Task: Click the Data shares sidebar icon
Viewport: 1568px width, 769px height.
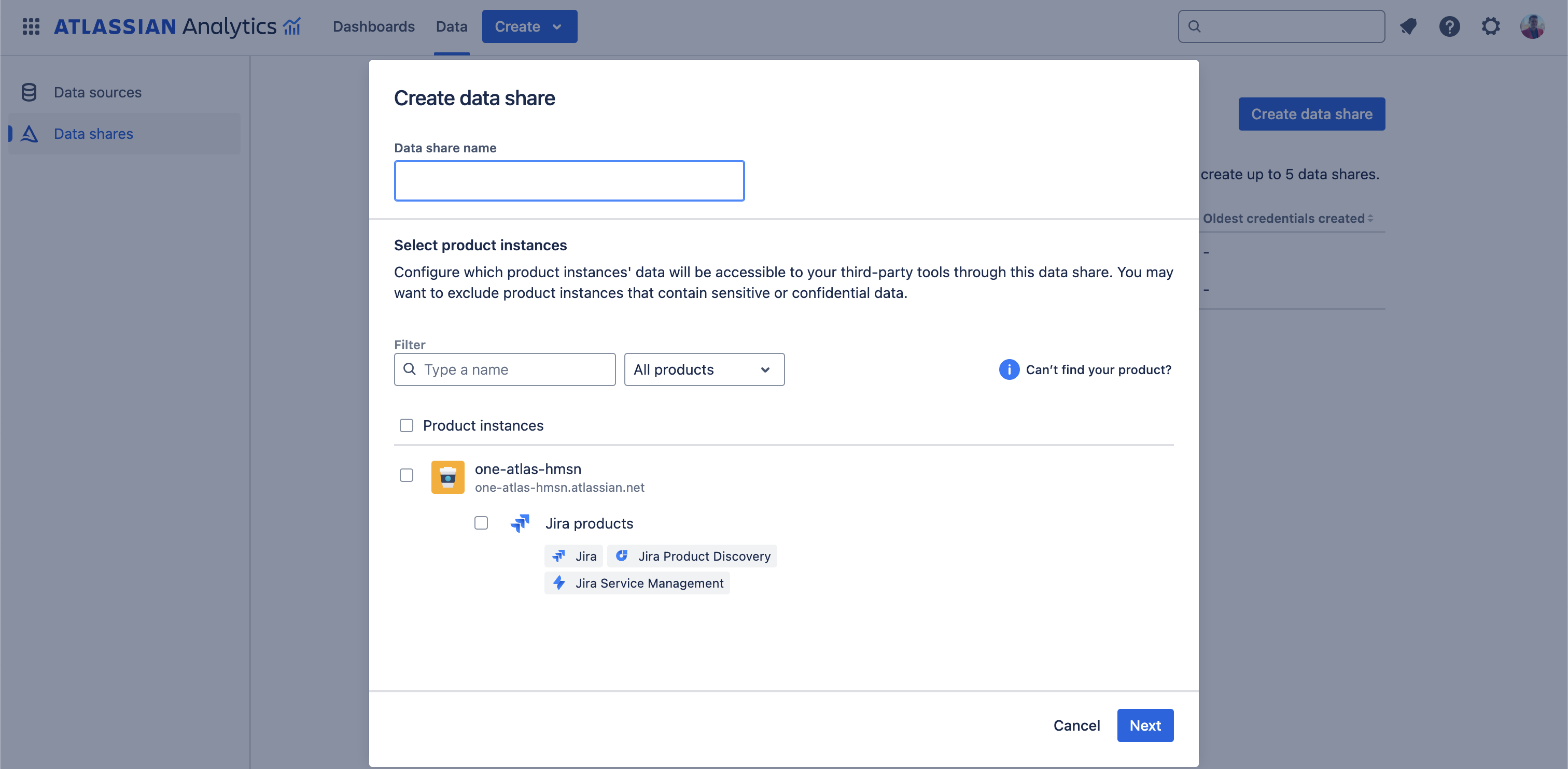Action: pyautogui.click(x=29, y=134)
